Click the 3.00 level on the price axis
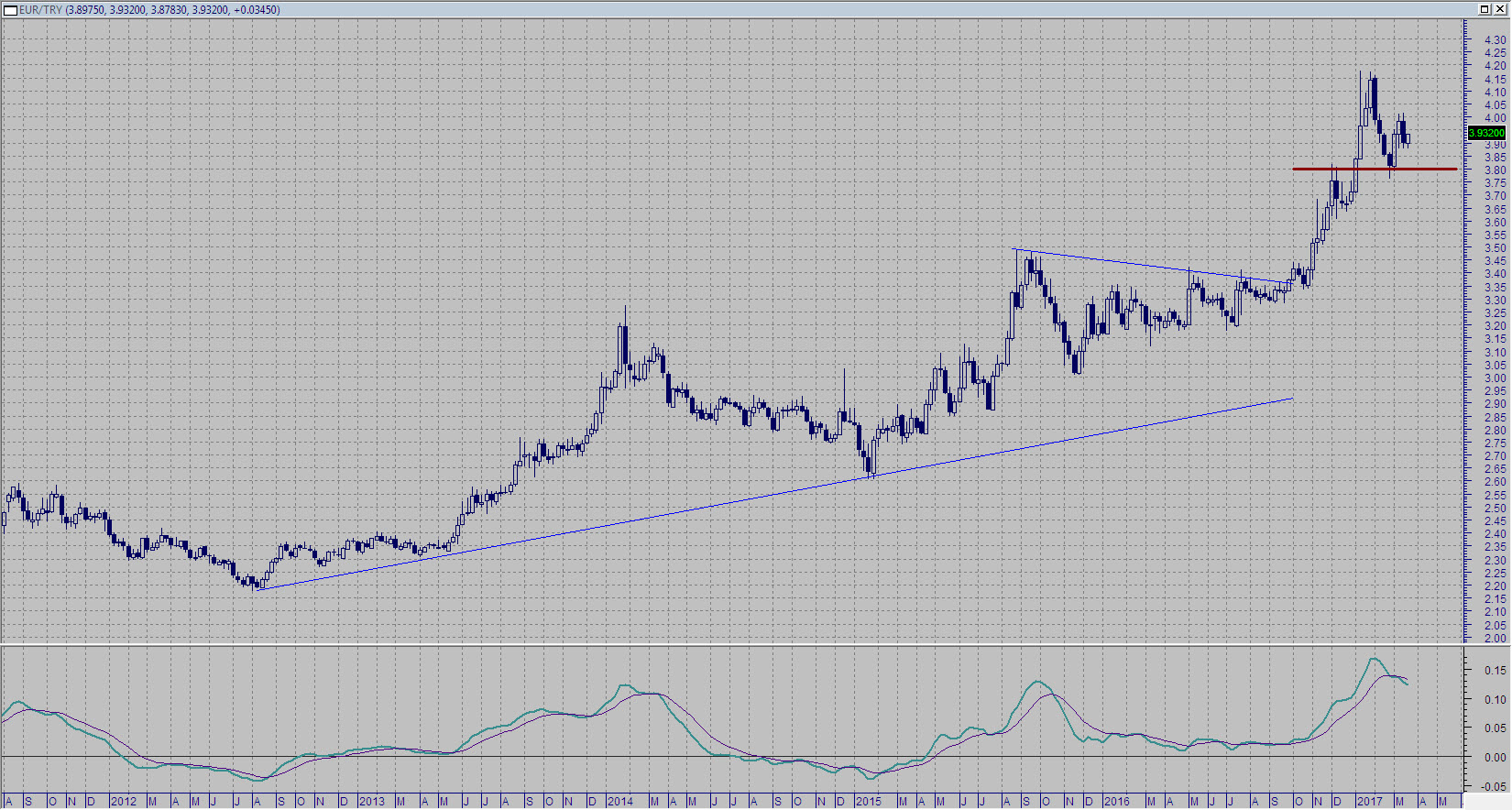1512x810 pixels. point(1495,378)
